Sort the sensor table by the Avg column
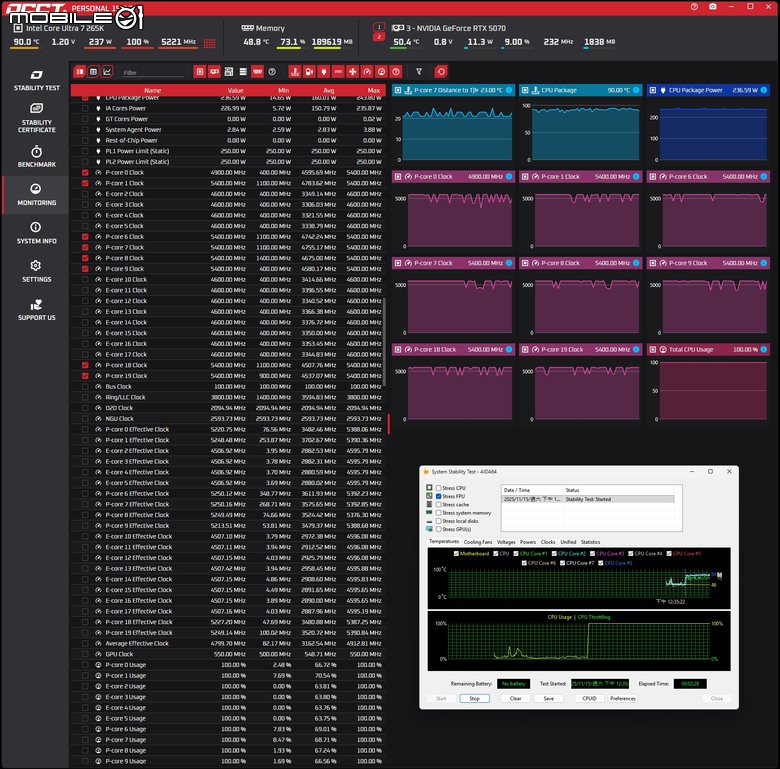The image size is (780, 769). [320, 90]
